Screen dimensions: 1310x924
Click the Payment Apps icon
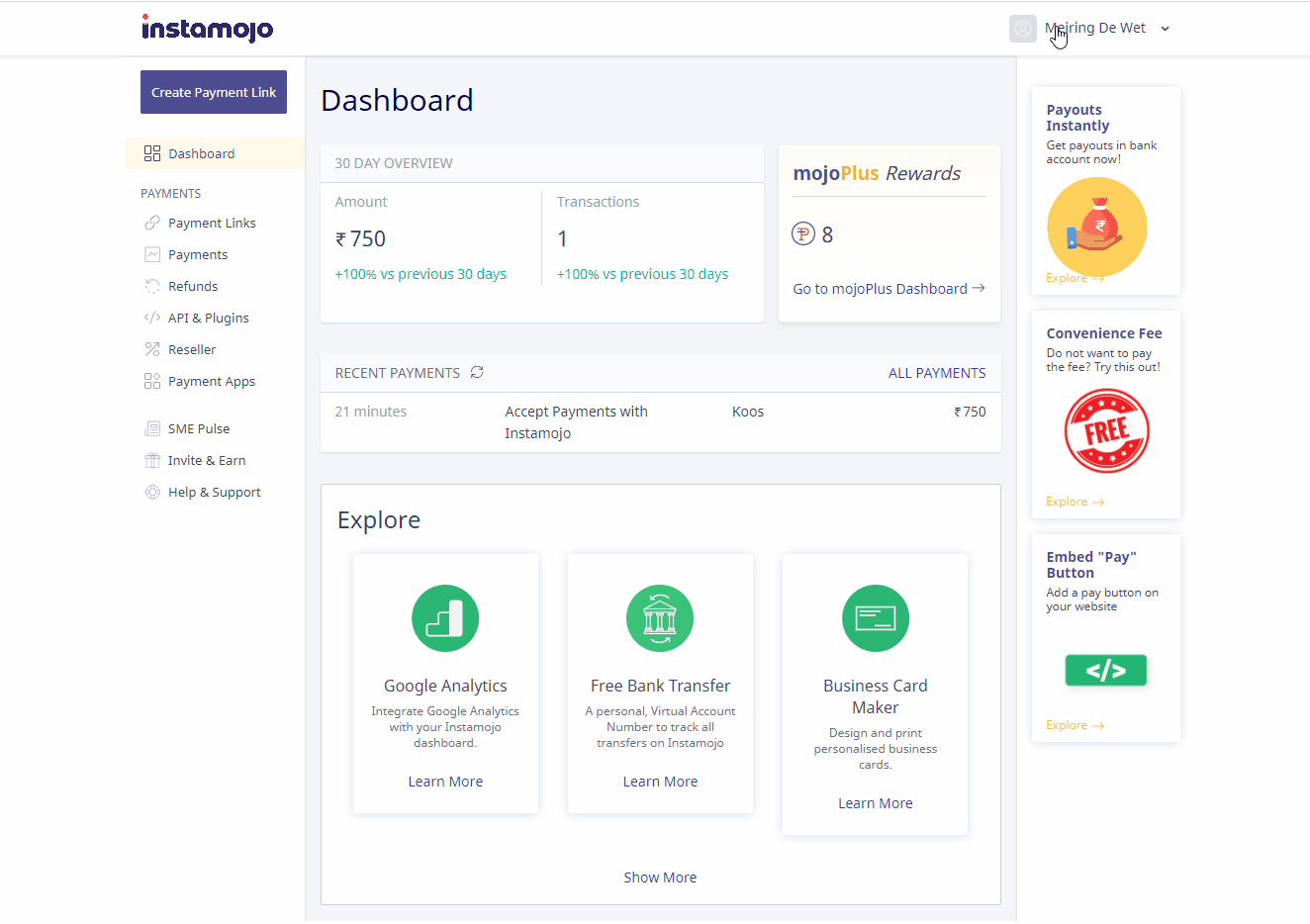point(152,381)
